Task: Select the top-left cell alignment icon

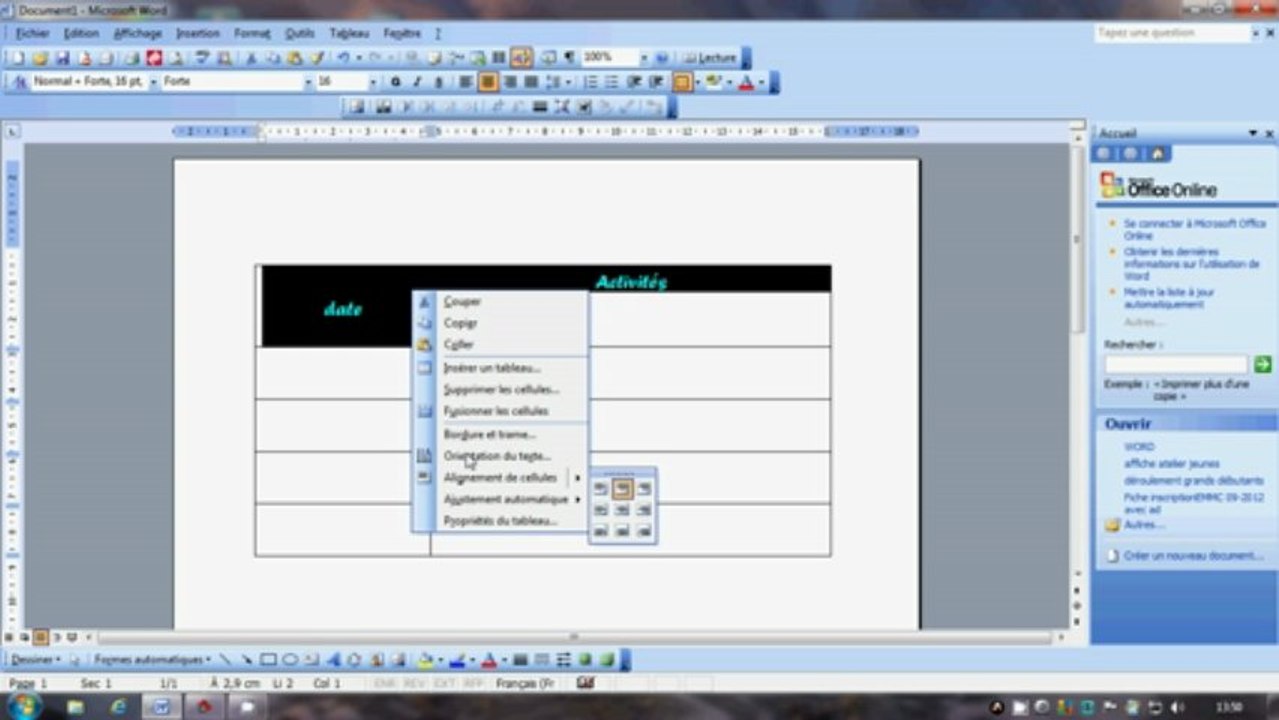Action: (600, 489)
